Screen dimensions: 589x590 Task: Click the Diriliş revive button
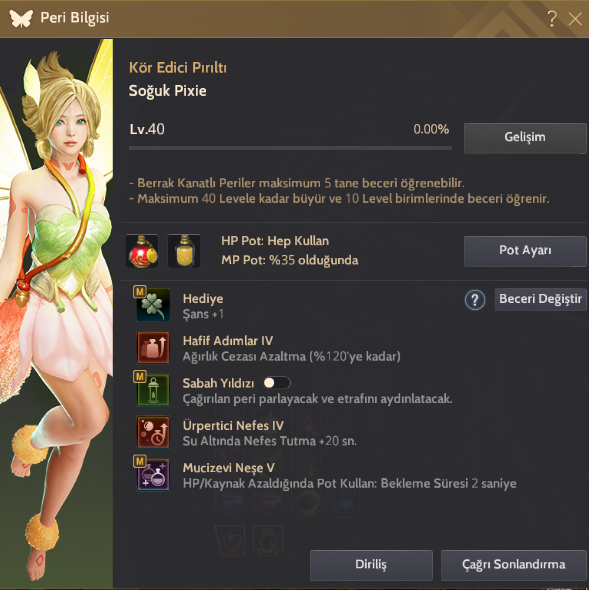371,565
